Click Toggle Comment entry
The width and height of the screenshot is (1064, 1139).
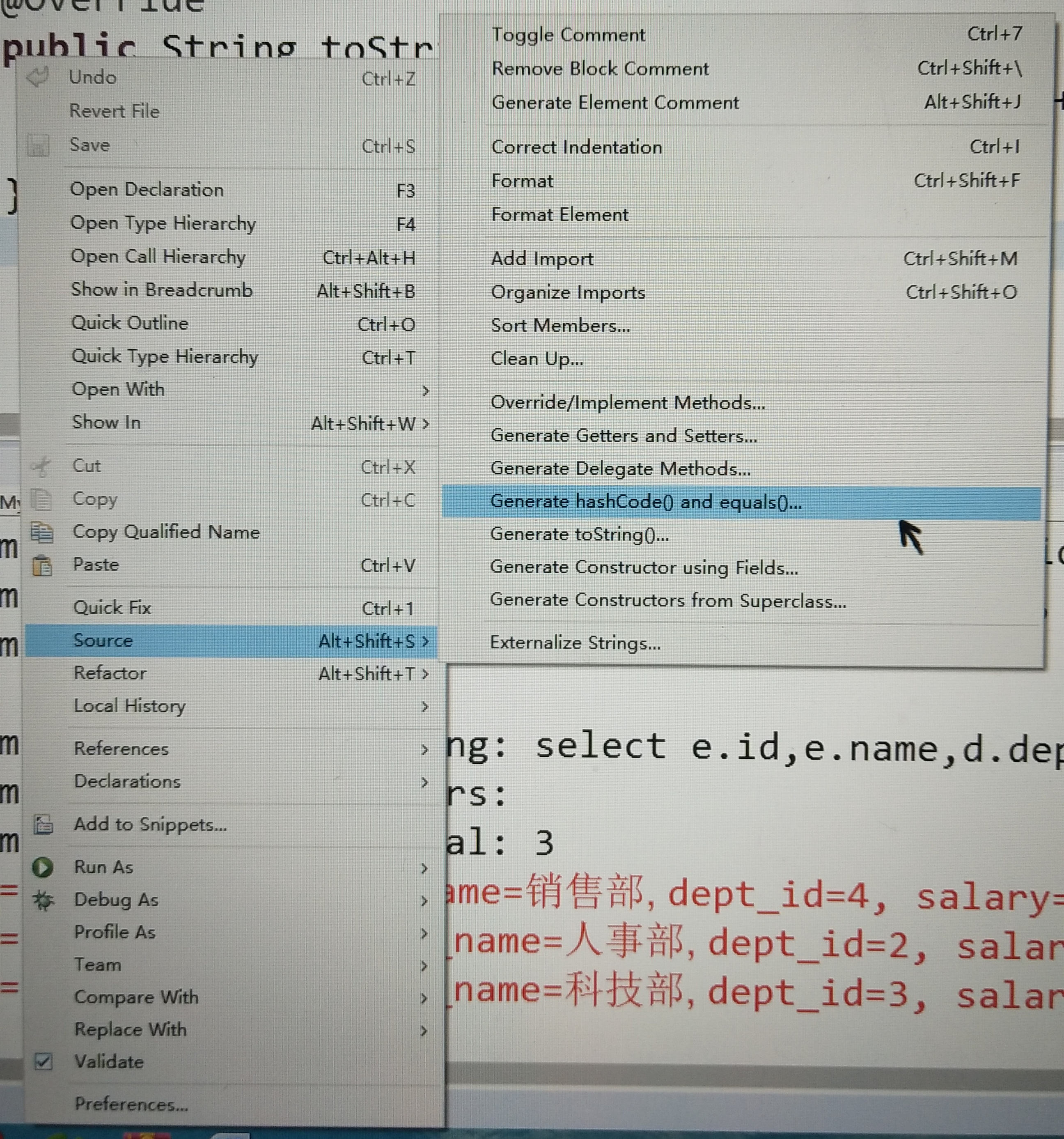pos(568,35)
